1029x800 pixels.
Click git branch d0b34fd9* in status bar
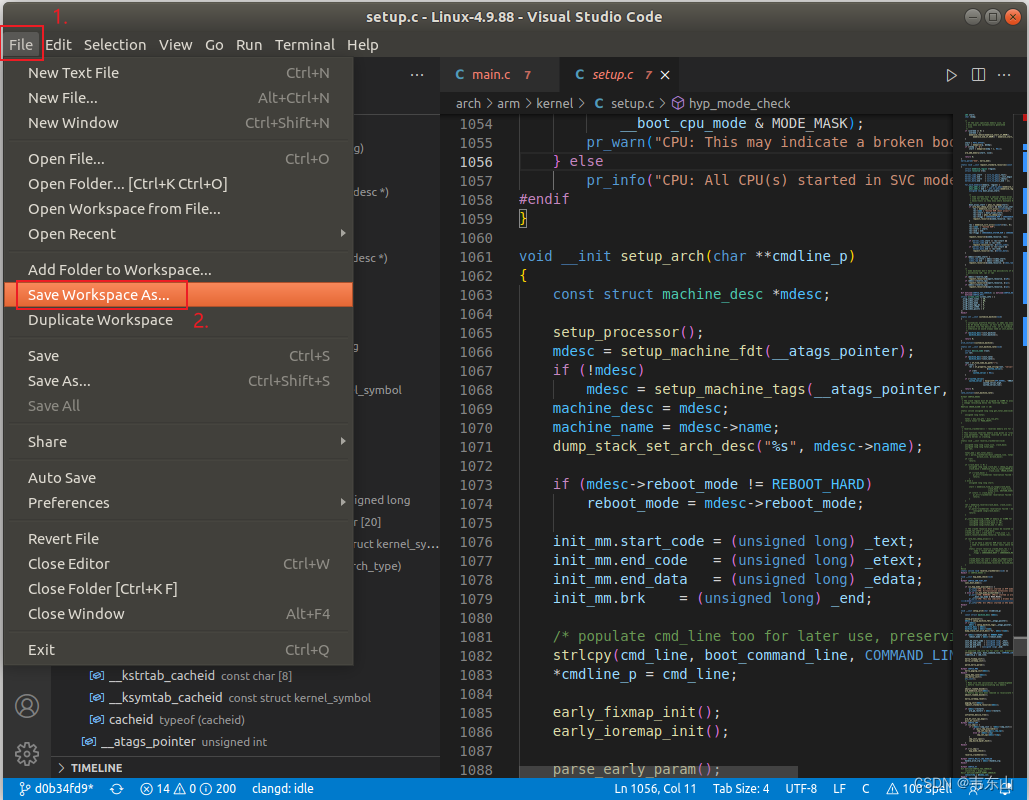56,788
